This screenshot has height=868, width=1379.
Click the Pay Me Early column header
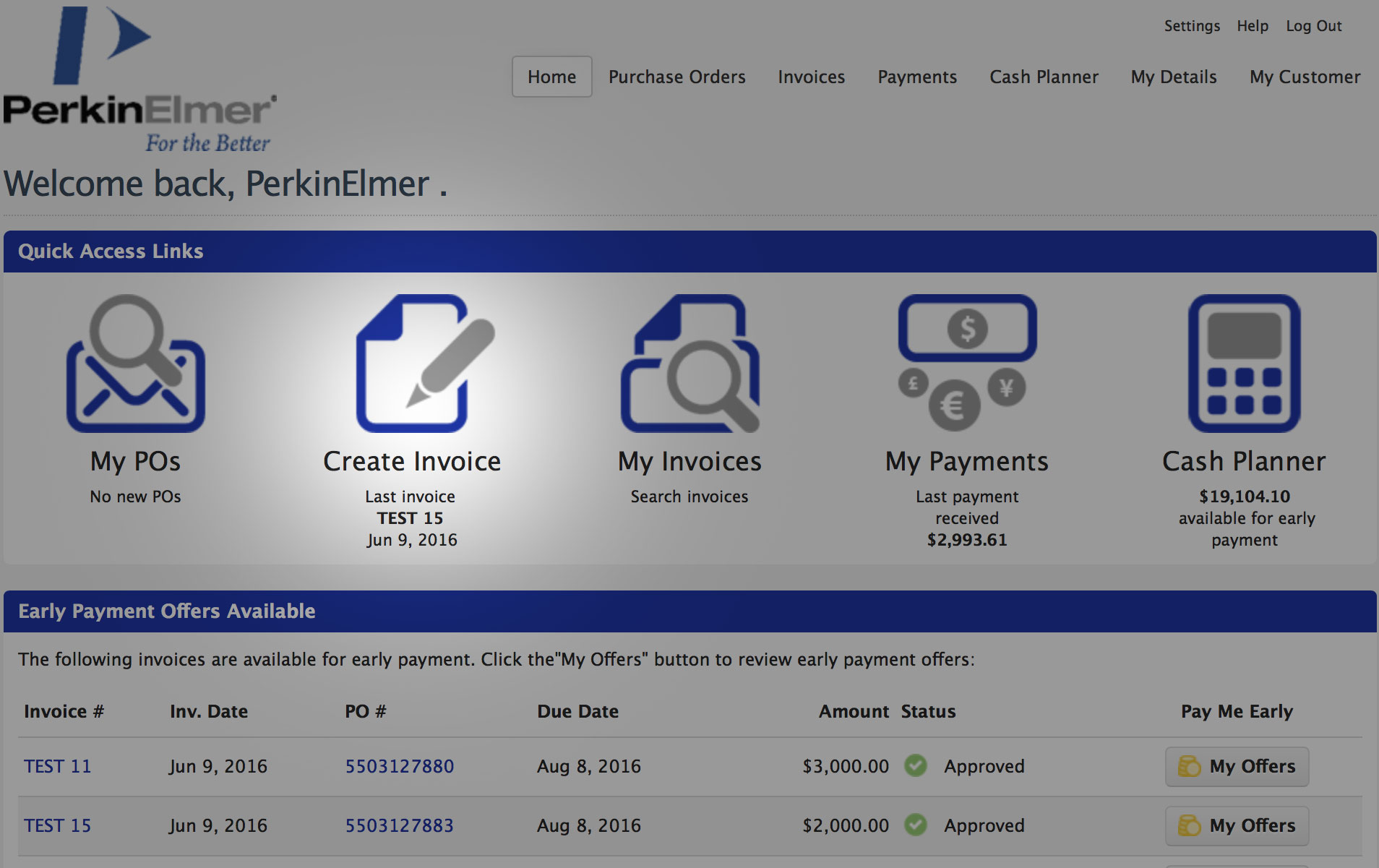(1237, 711)
